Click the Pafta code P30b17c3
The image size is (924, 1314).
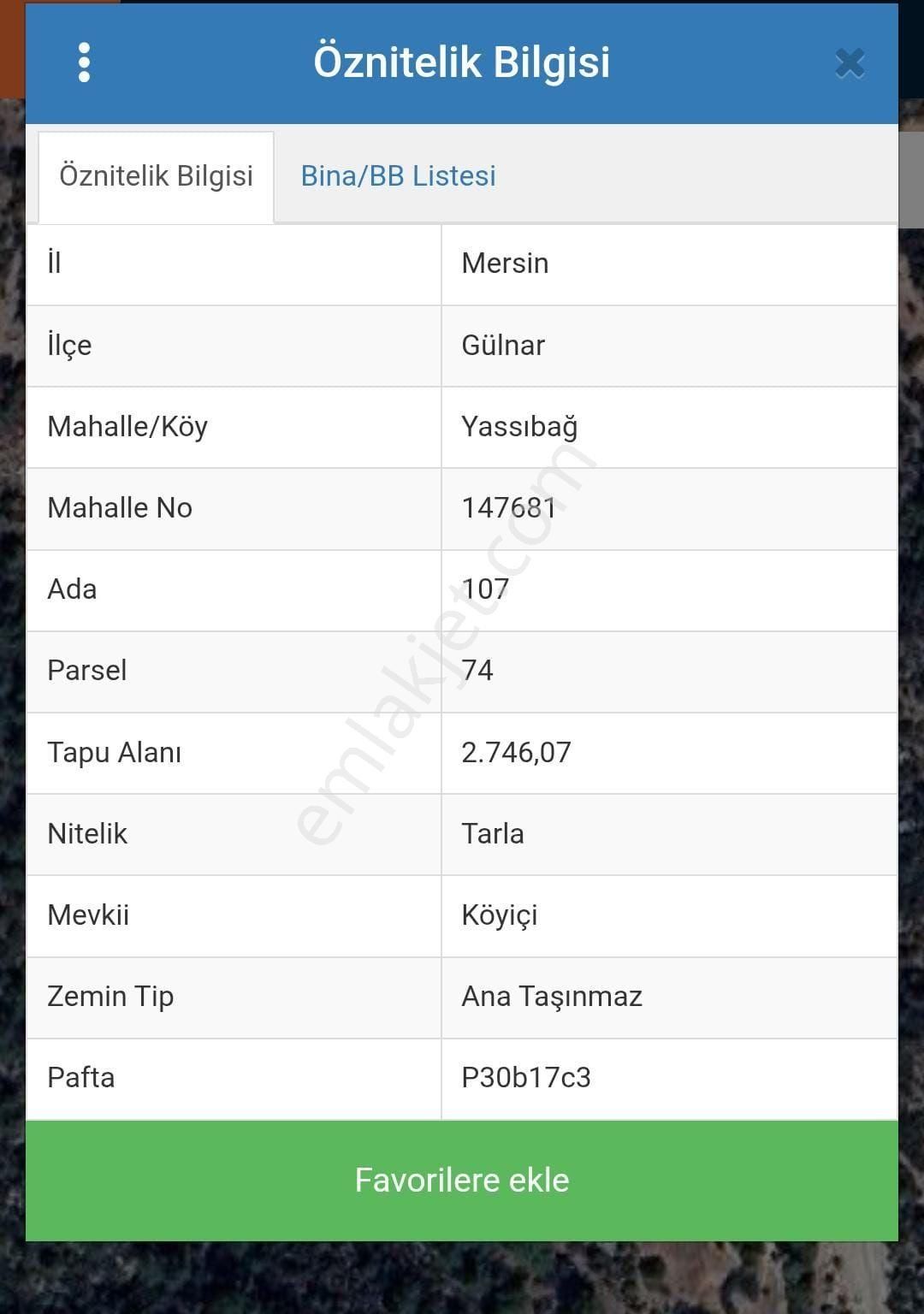coord(526,1078)
